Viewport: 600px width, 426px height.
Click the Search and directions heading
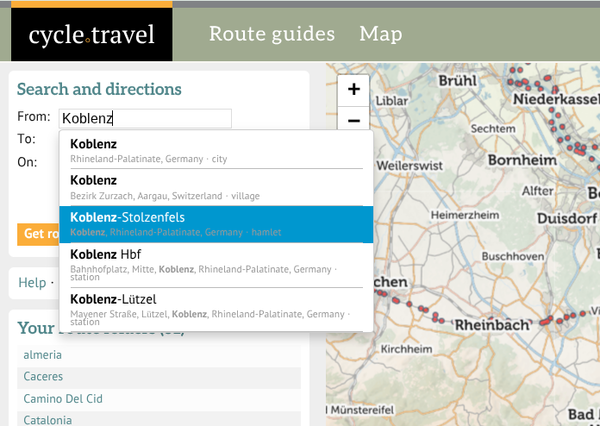(x=99, y=90)
